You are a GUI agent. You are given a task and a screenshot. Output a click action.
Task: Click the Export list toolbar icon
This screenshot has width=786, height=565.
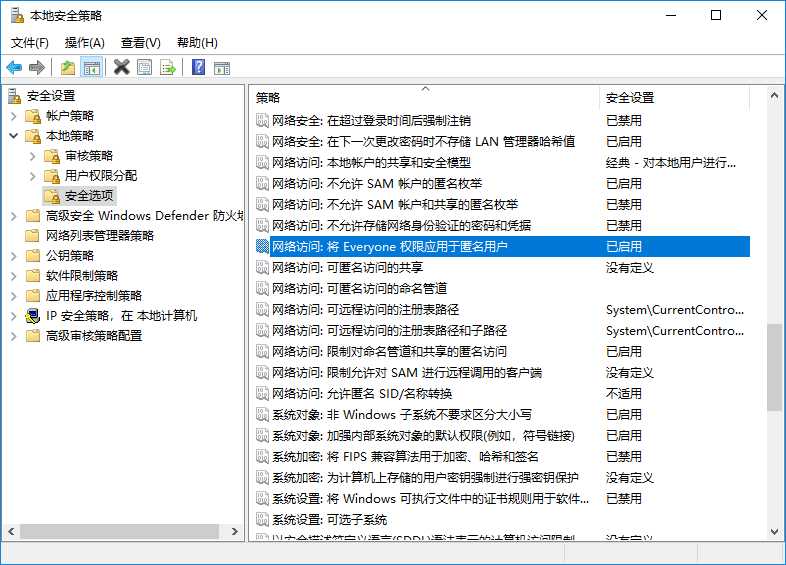point(168,67)
